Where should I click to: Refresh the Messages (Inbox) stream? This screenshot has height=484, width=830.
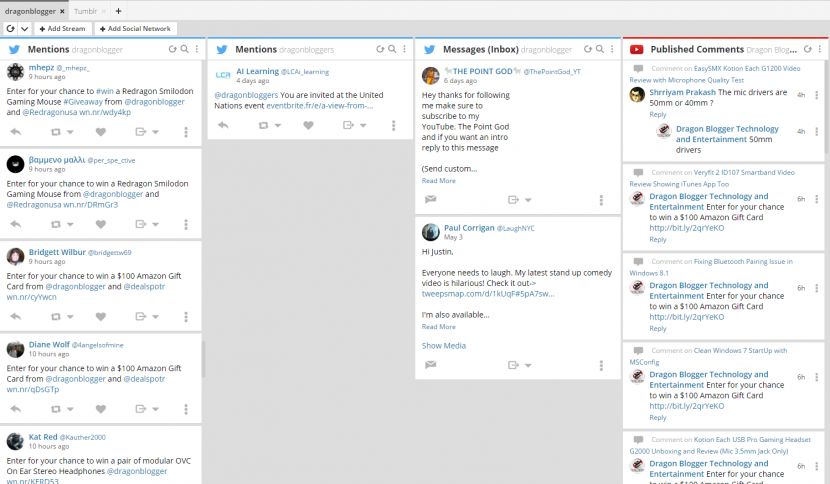(x=588, y=49)
